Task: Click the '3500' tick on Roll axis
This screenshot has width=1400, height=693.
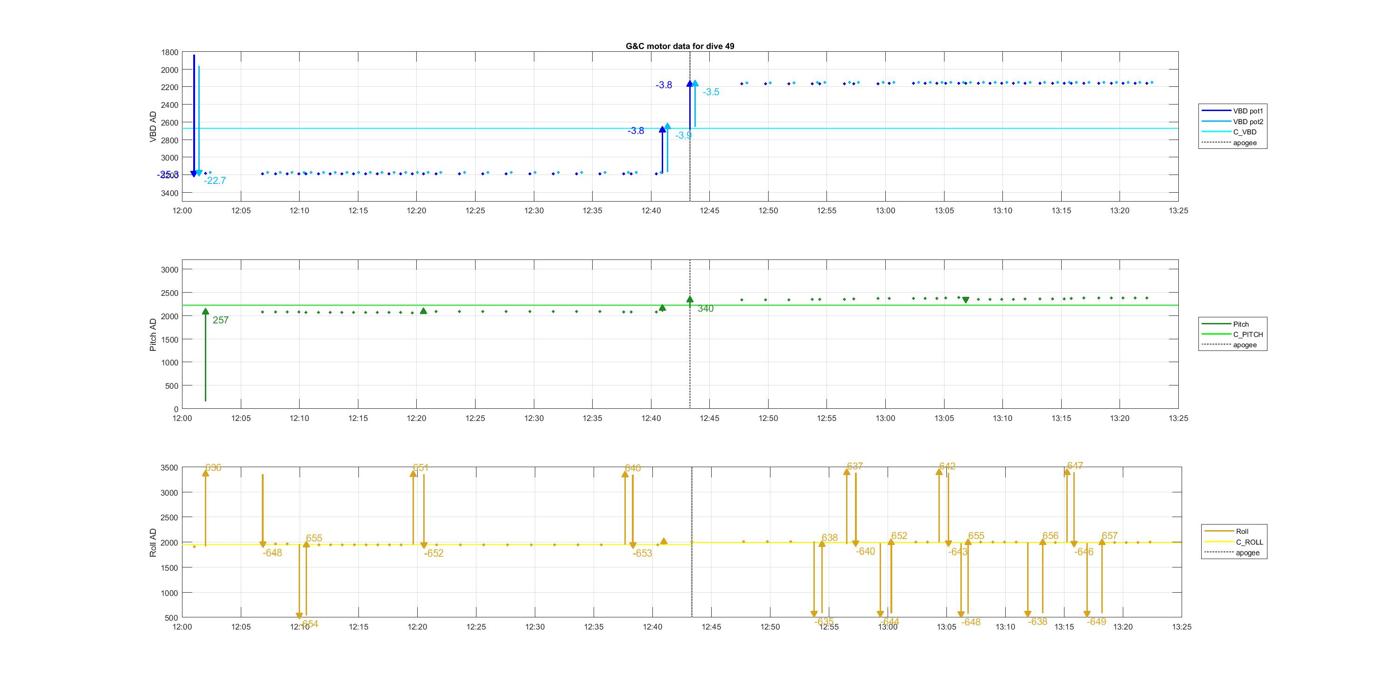Action: (170, 468)
